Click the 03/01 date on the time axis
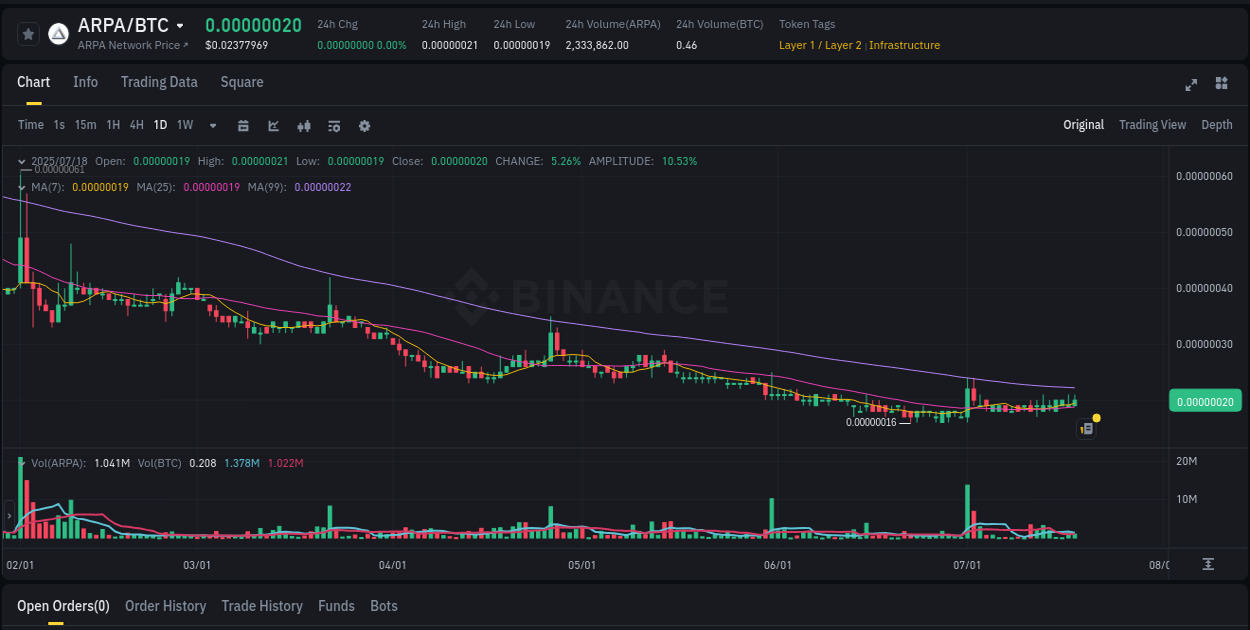Image resolution: width=1250 pixels, height=630 pixels. pyautogui.click(x=197, y=565)
